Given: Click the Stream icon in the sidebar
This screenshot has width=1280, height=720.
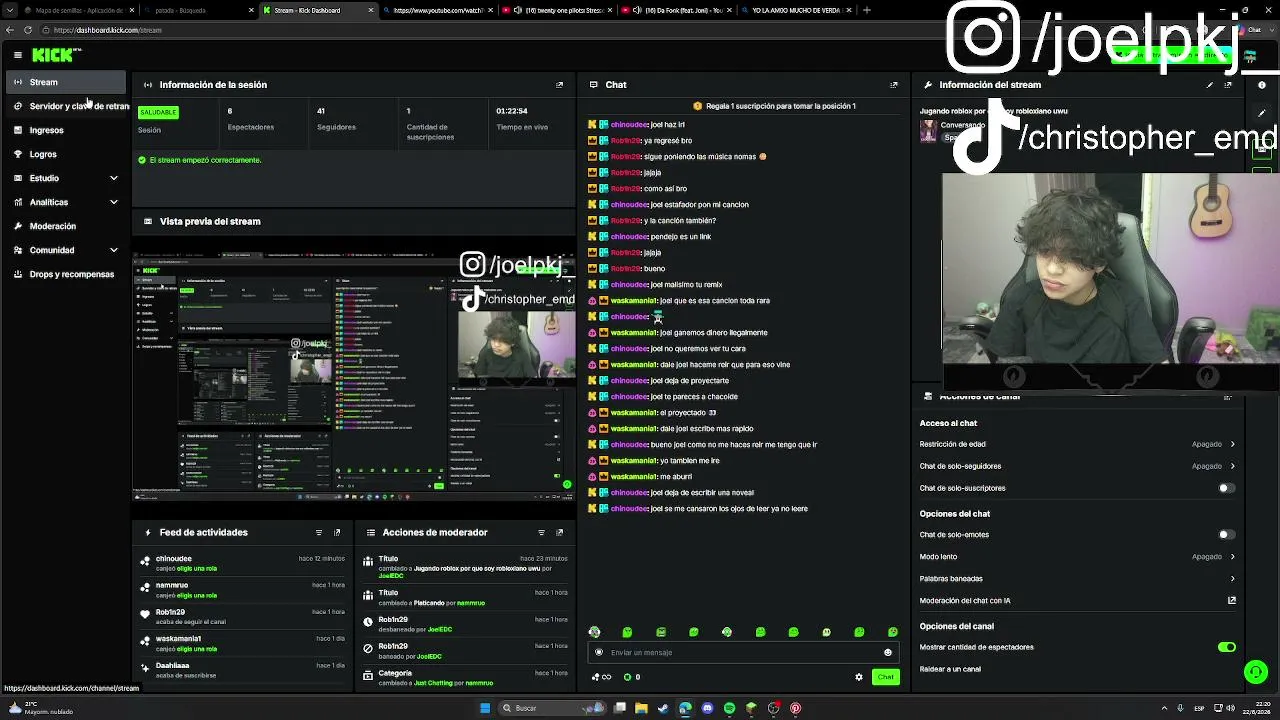Looking at the screenshot, I should tap(18, 82).
